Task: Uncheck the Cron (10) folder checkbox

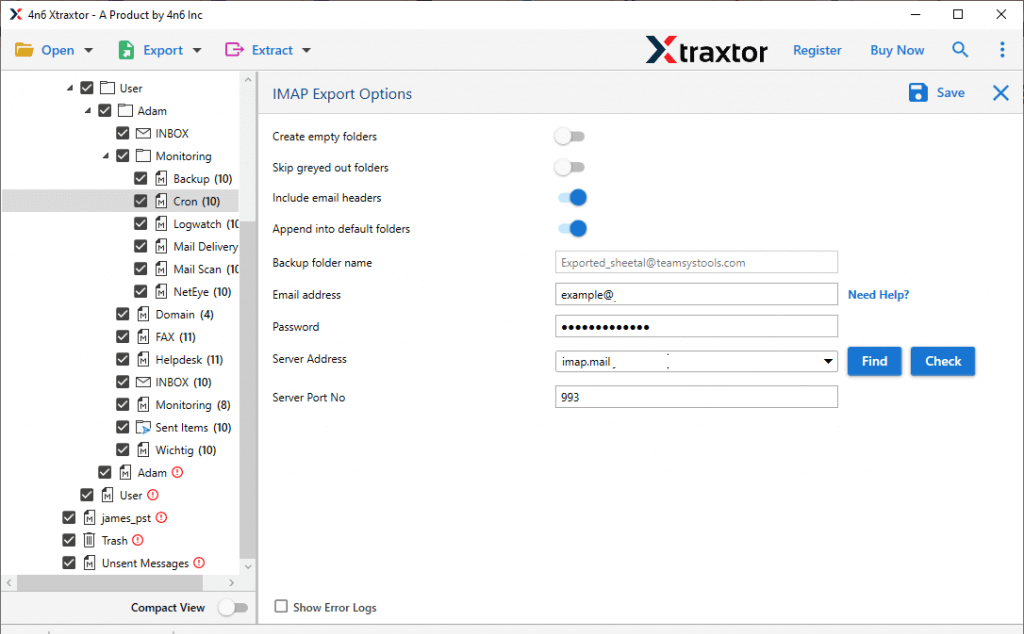Action: coord(140,200)
